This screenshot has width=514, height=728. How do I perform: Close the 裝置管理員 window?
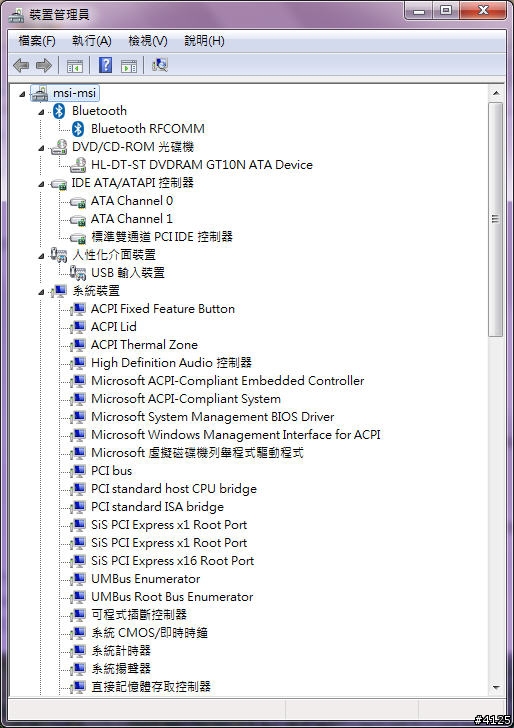click(x=483, y=11)
